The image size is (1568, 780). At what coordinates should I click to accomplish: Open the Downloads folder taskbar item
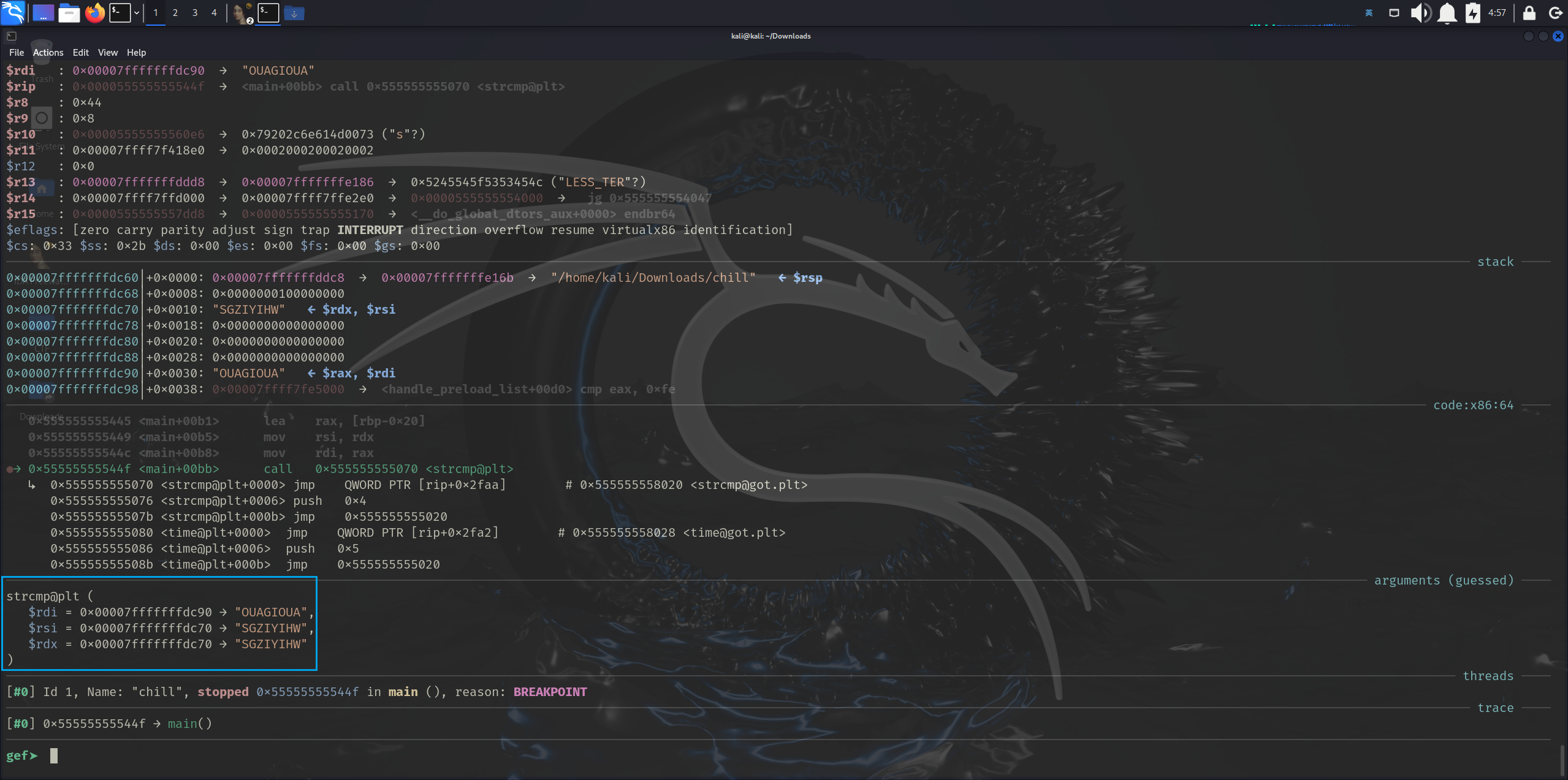click(294, 12)
